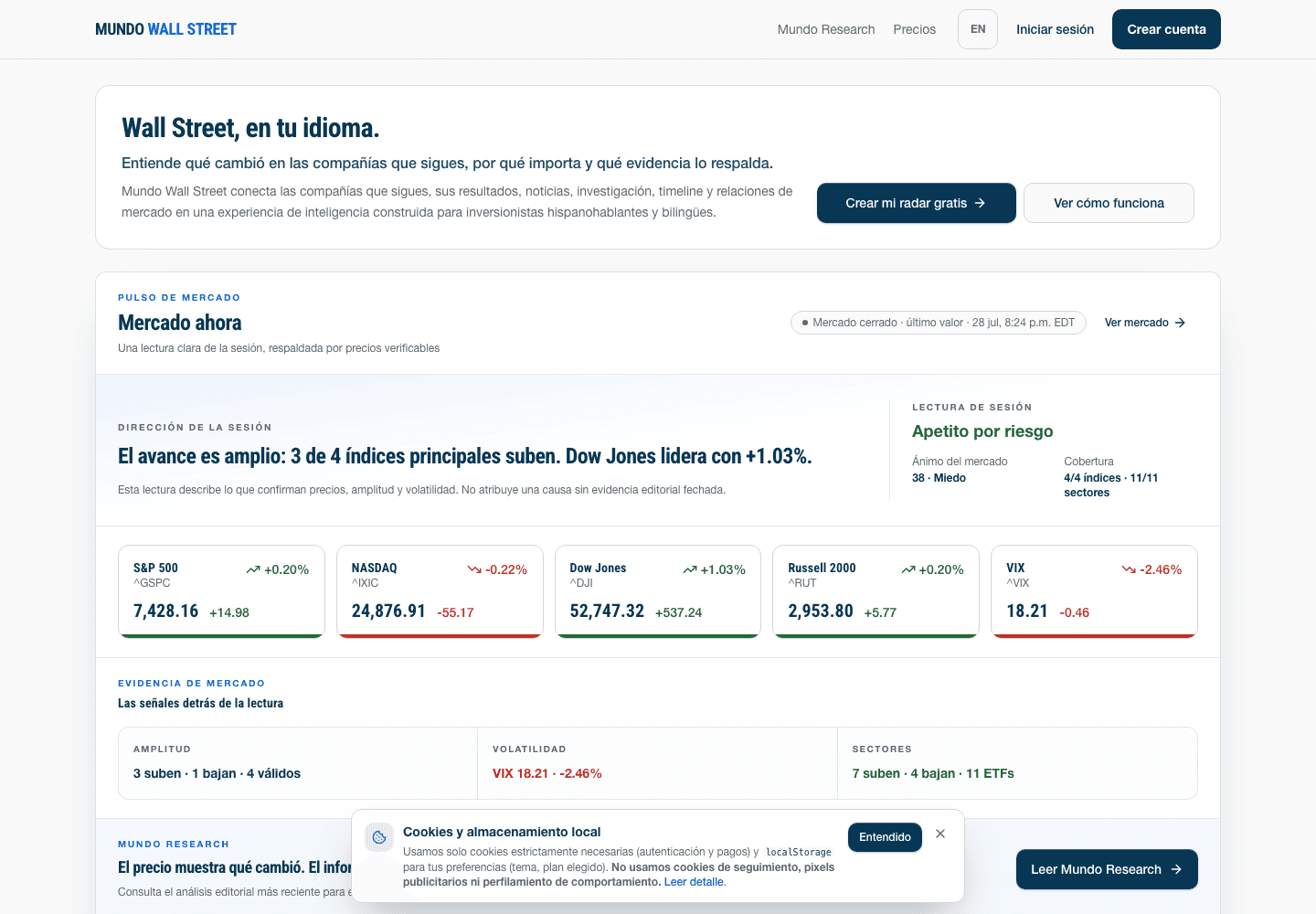
Task: Close the cookies banner with X
Action: tap(940, 834)
